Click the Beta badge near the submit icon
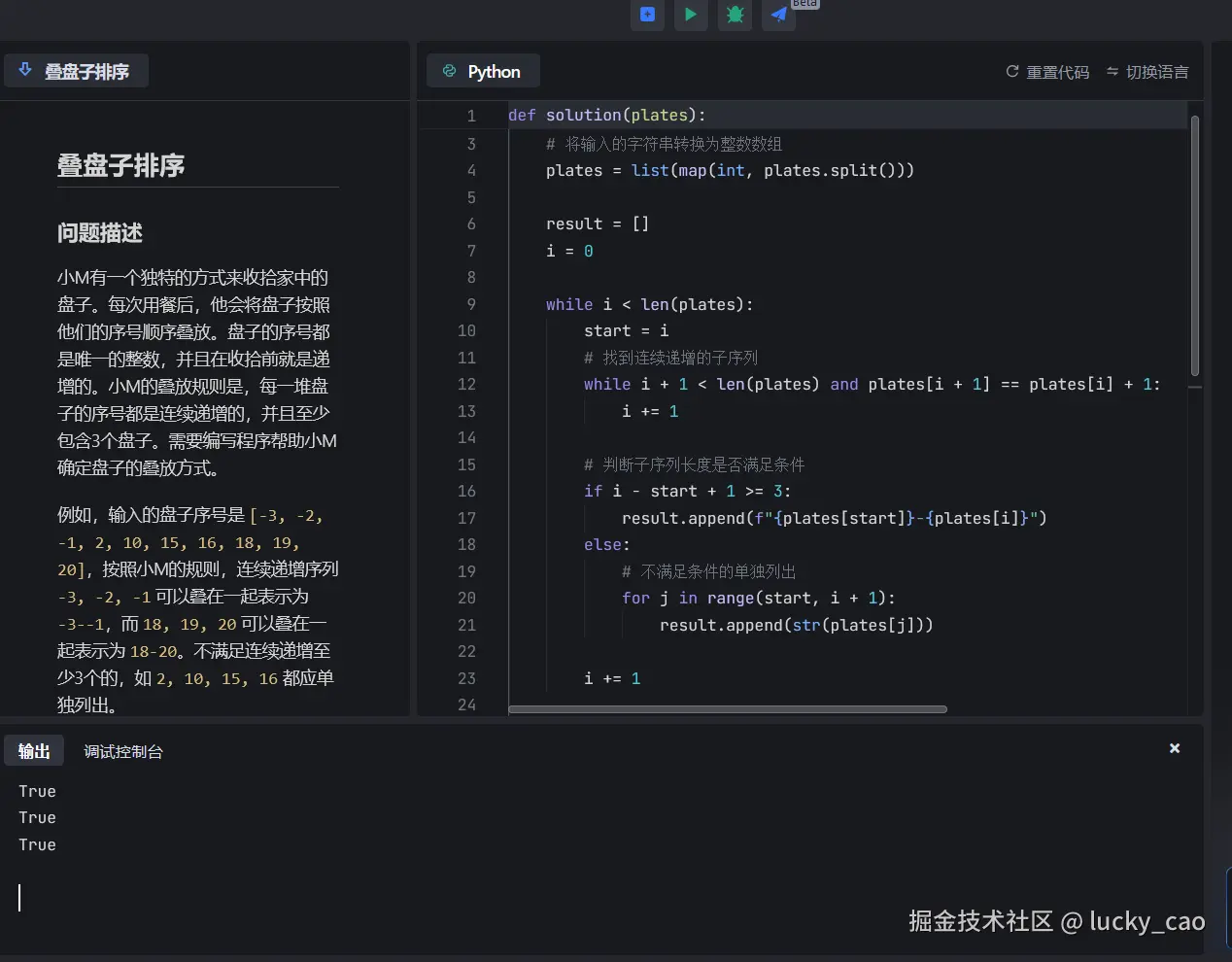1232x962 pixels. pos(804,4)
